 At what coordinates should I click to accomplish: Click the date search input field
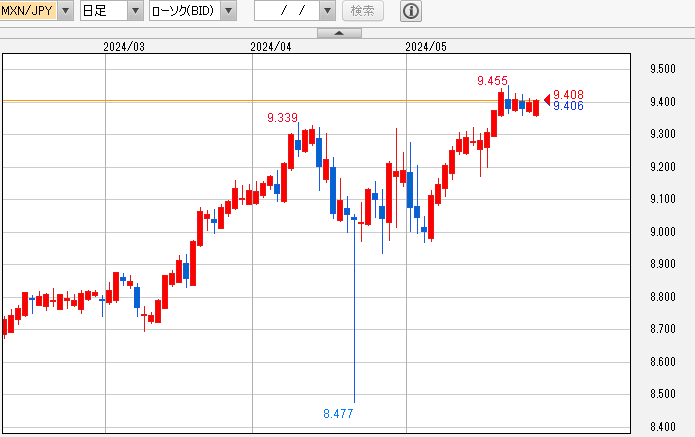pyautogui.click(x=287, y=11)
